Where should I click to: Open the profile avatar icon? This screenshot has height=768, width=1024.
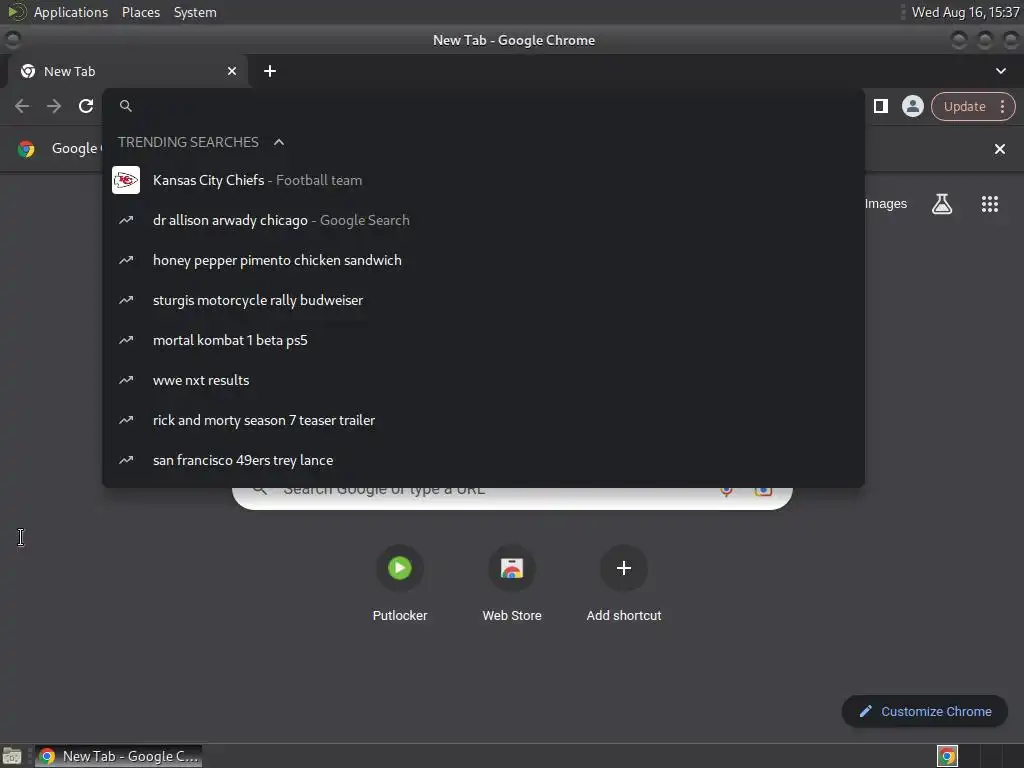[912, 106]
